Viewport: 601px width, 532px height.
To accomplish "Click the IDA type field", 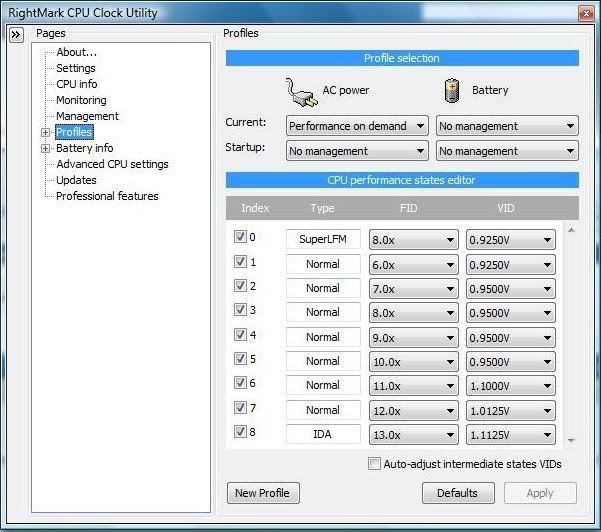I will pyautogui.click(x=323, y=434).
